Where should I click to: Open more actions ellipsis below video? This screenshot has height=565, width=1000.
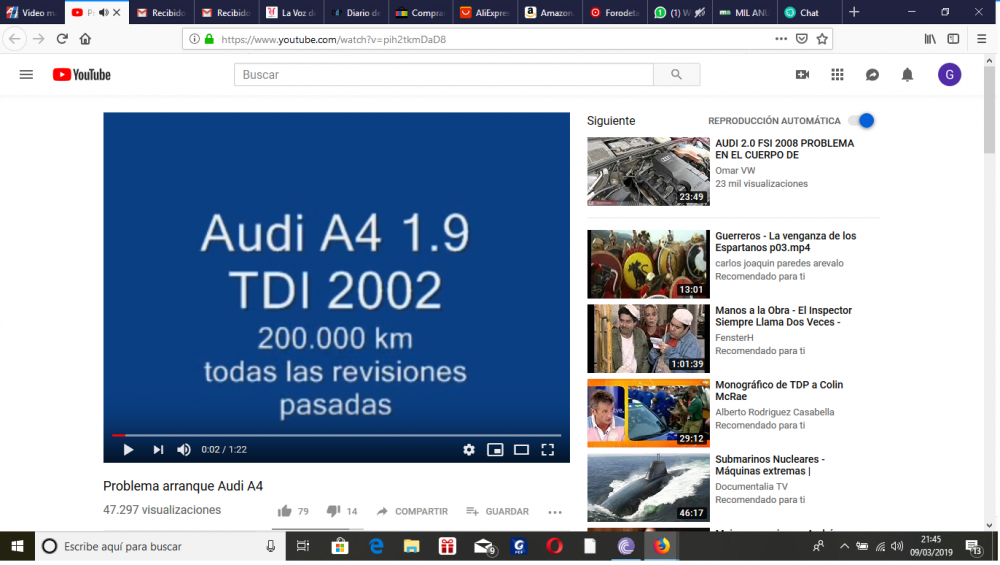coord(555,511)
